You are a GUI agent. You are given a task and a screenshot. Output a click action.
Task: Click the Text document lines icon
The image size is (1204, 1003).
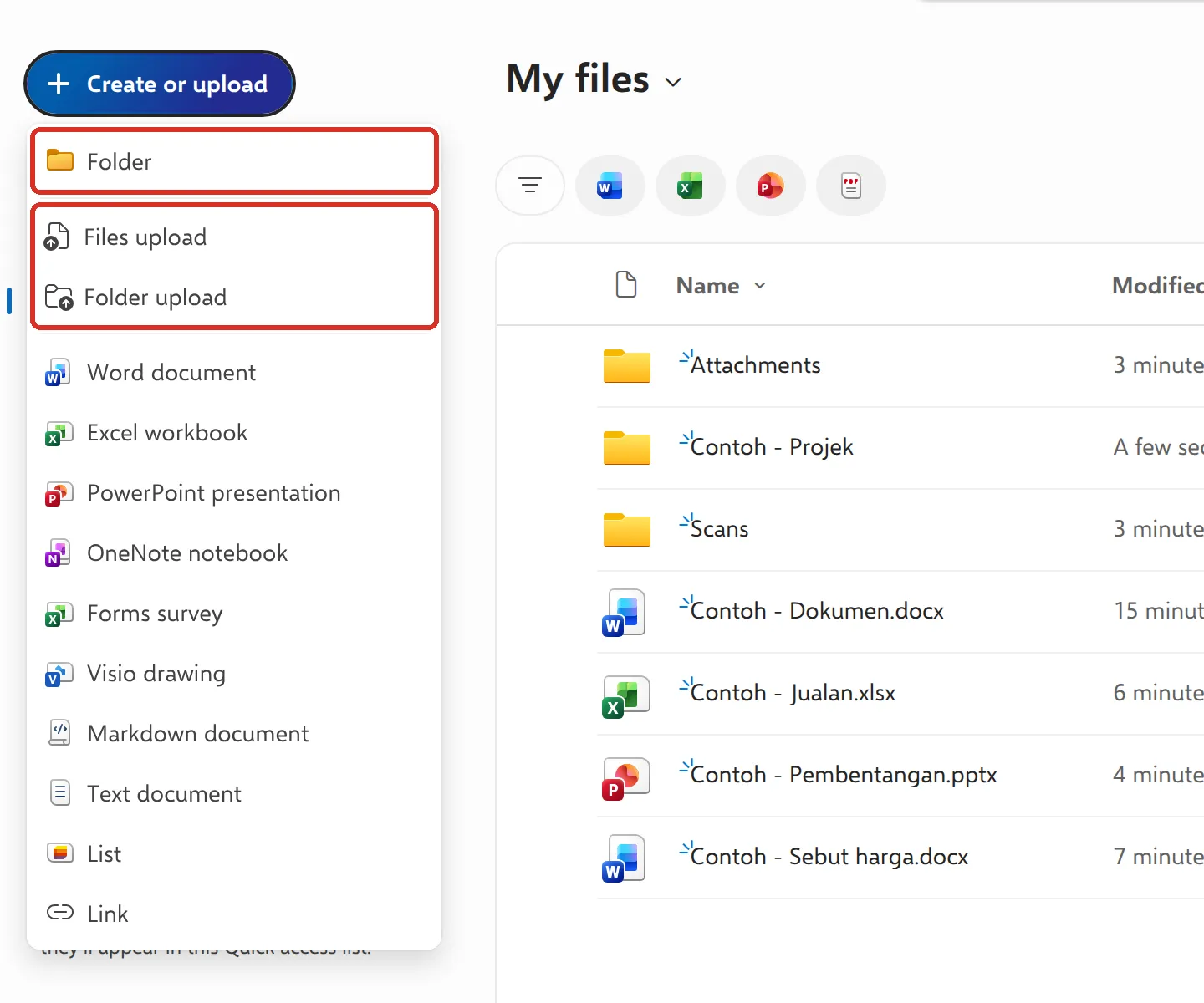coord(60,792)
